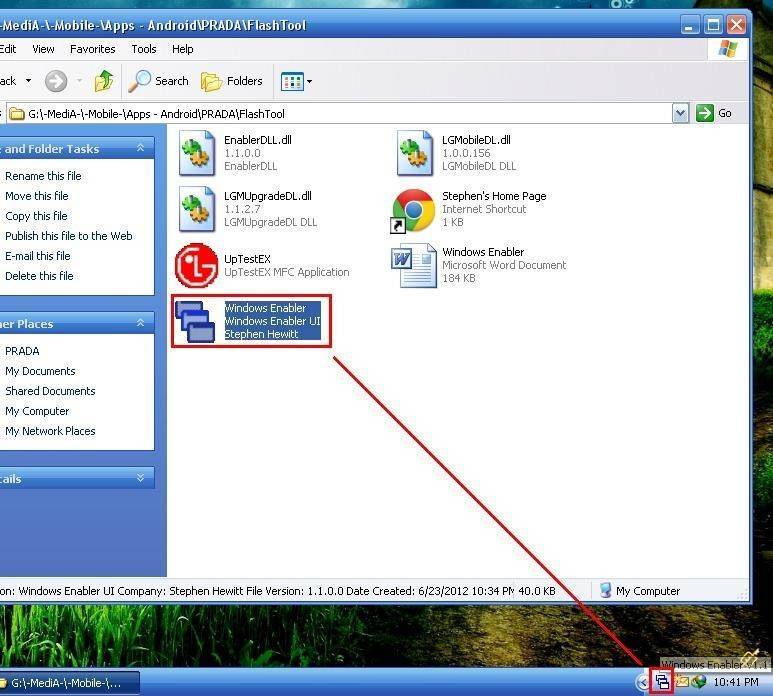Viewport: 773px width, 696px height.
Task: Go to PRADA folder in Other Places
Action: (22, 351)
